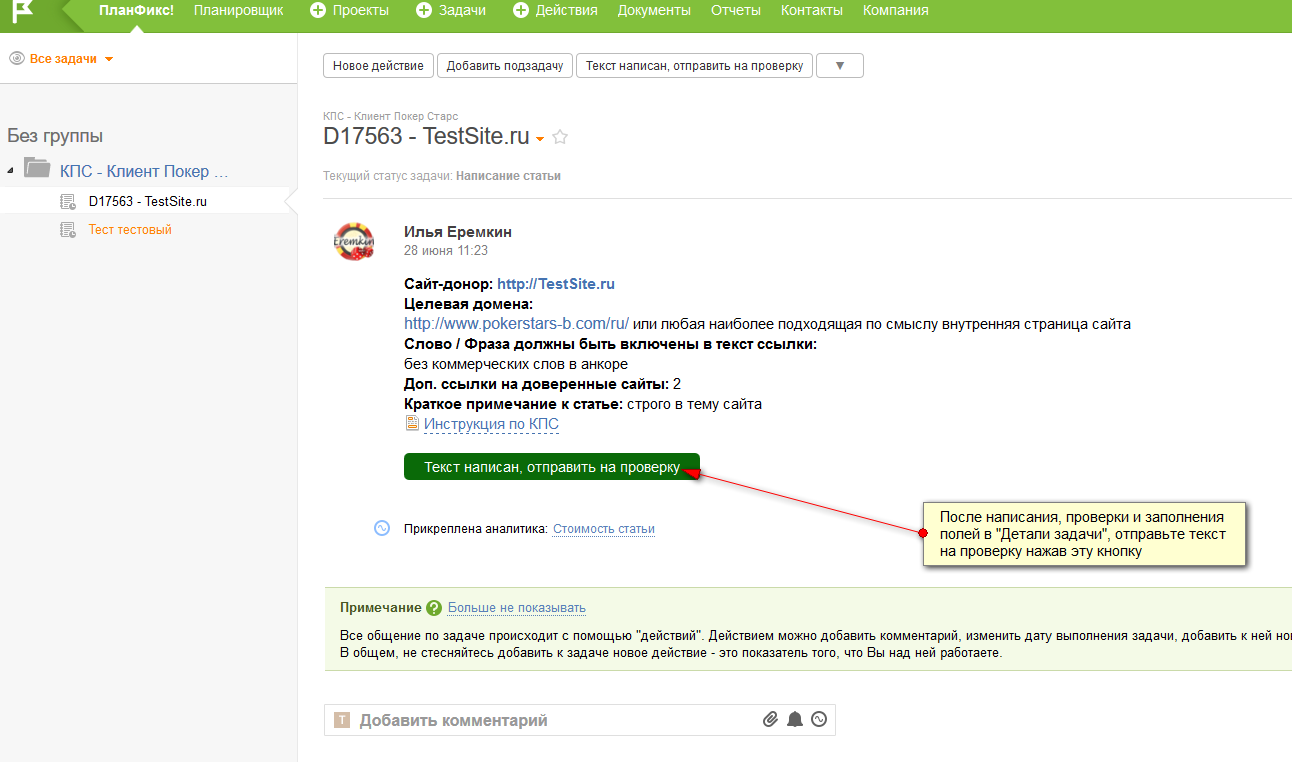Click the plus icon beside Действия
Screen dimensions: 1292x762
point(520,10)
